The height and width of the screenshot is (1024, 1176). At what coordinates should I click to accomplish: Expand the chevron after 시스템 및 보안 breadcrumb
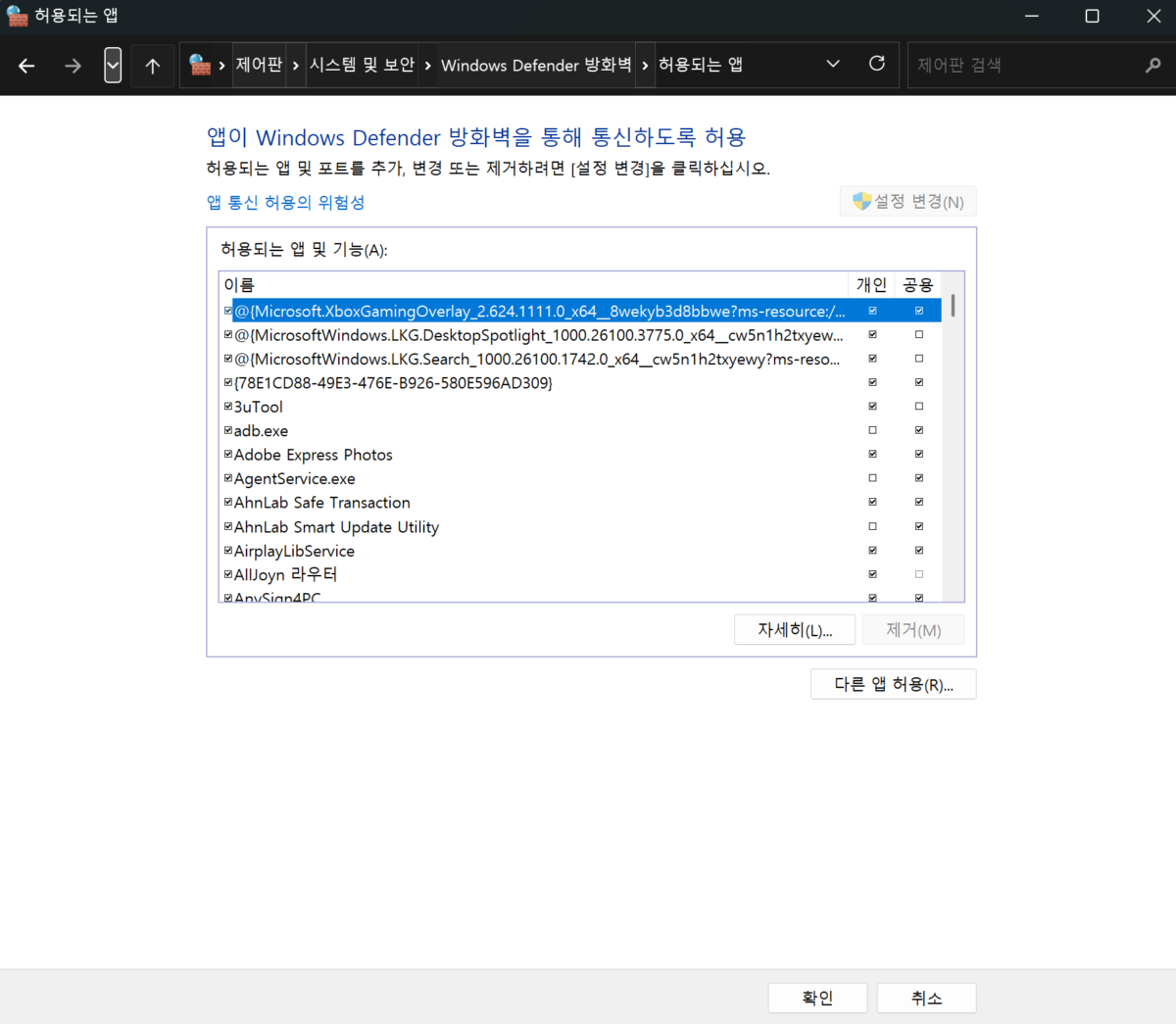428,66
